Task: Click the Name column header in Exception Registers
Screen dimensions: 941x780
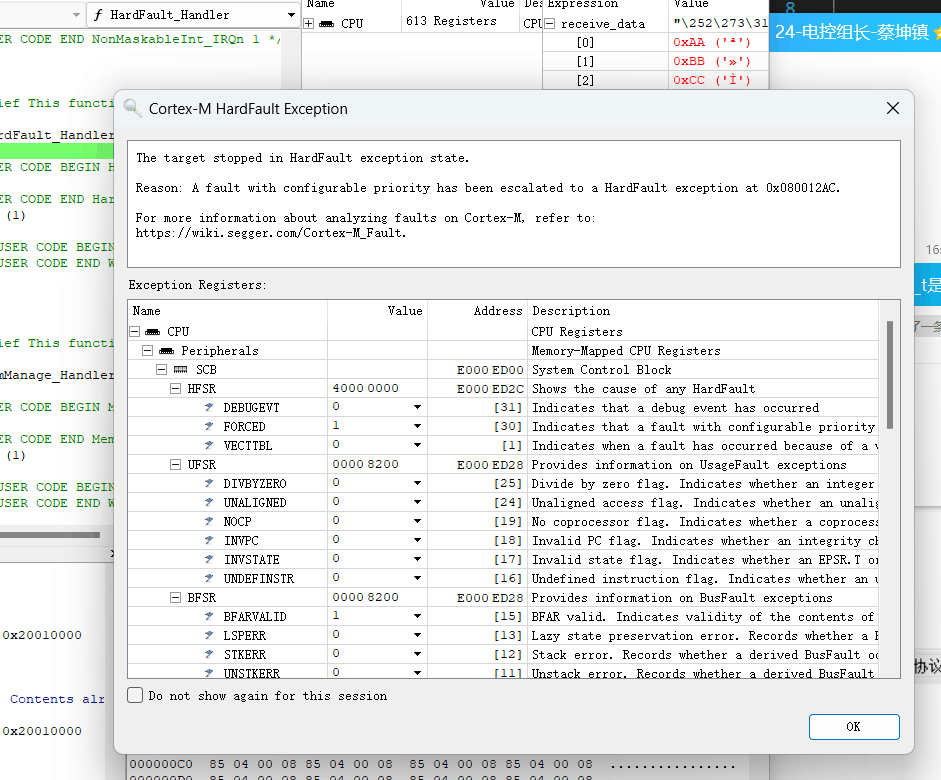Action: pyautogui.click(x=146, y=311)
